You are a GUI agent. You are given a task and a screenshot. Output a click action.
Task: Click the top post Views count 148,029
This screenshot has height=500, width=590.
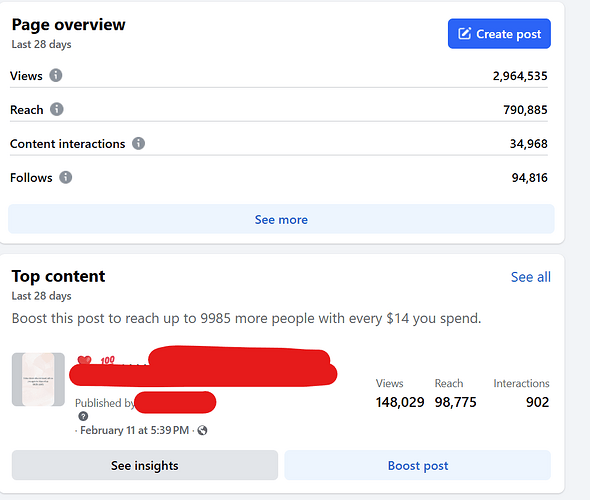[x=400, y=402]
